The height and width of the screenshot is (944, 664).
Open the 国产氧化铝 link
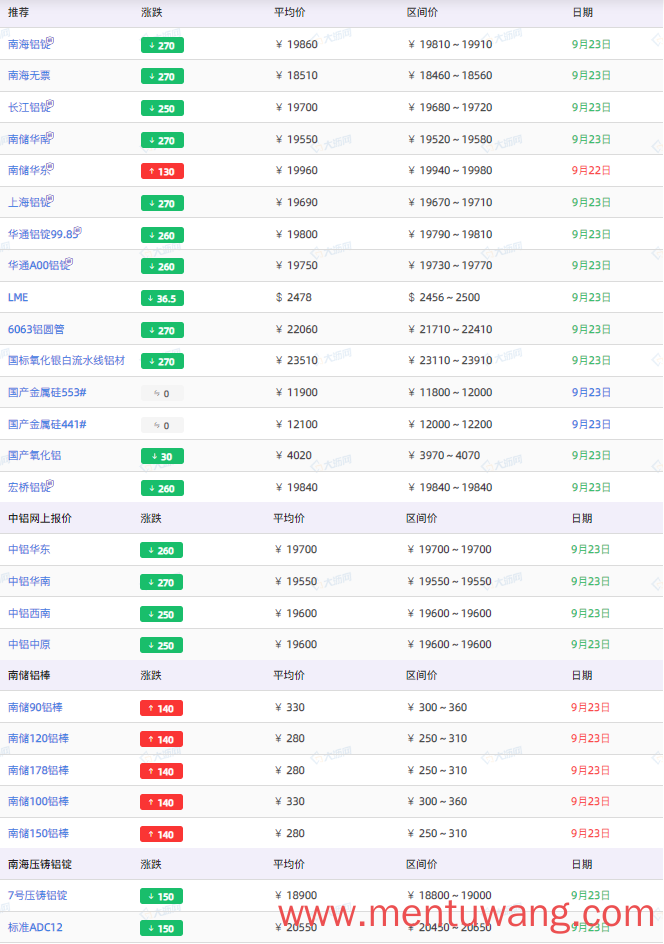(34, 456)
